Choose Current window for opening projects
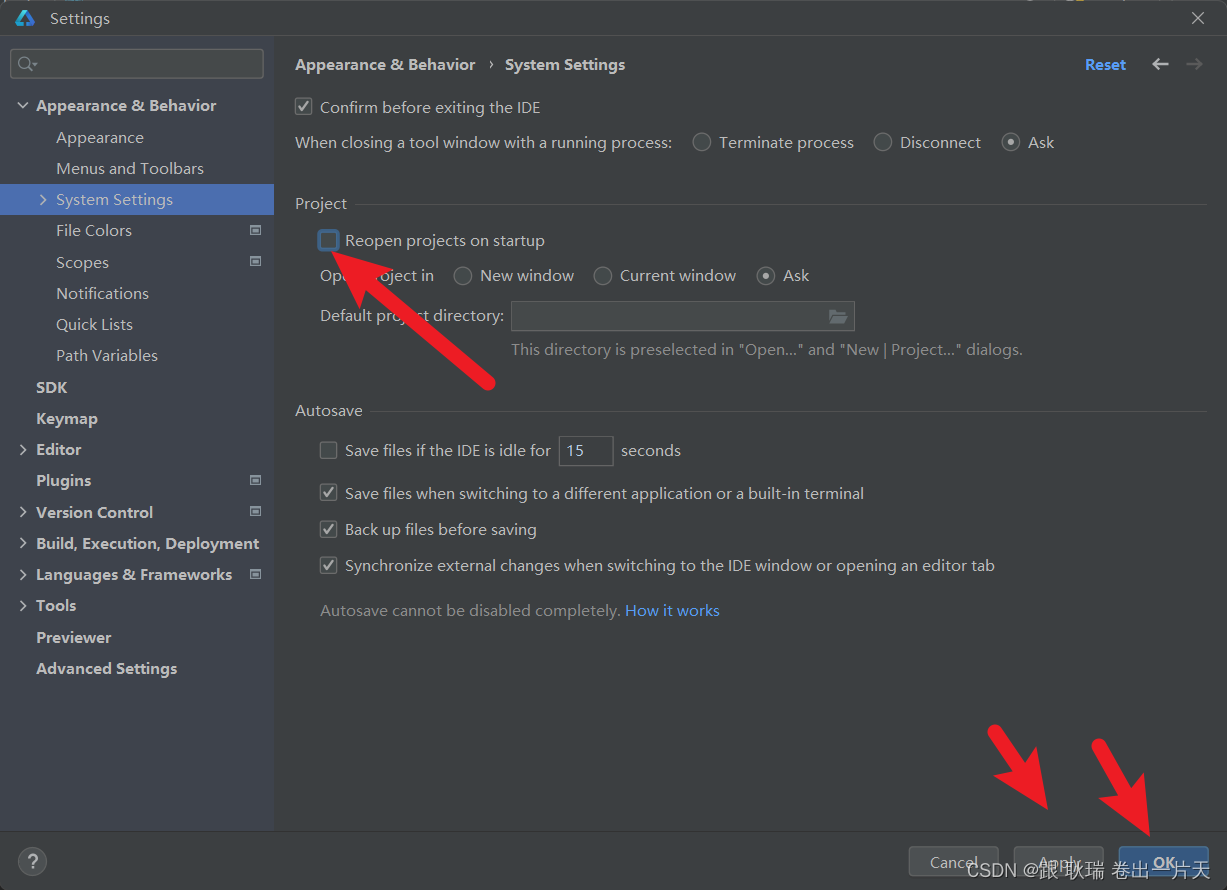The height and width of the screenshot is (890, 1227). (x=603, y=275)
